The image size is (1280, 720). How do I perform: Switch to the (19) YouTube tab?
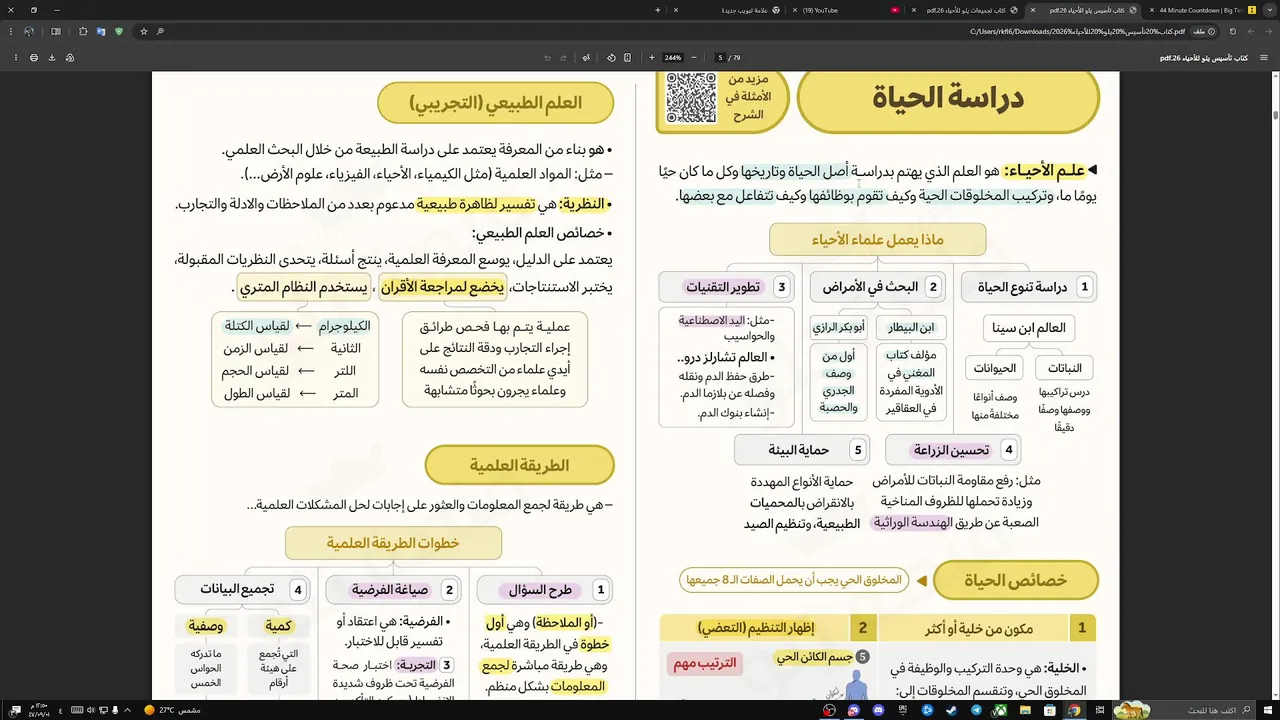845,10
